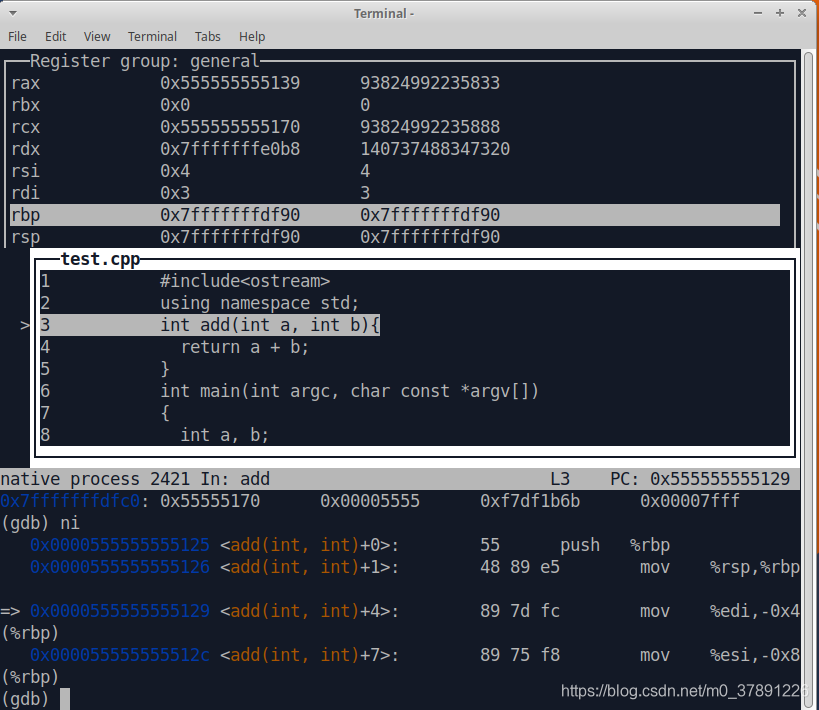Click the rax register row
819x710 pixels.
click(395, 83)
